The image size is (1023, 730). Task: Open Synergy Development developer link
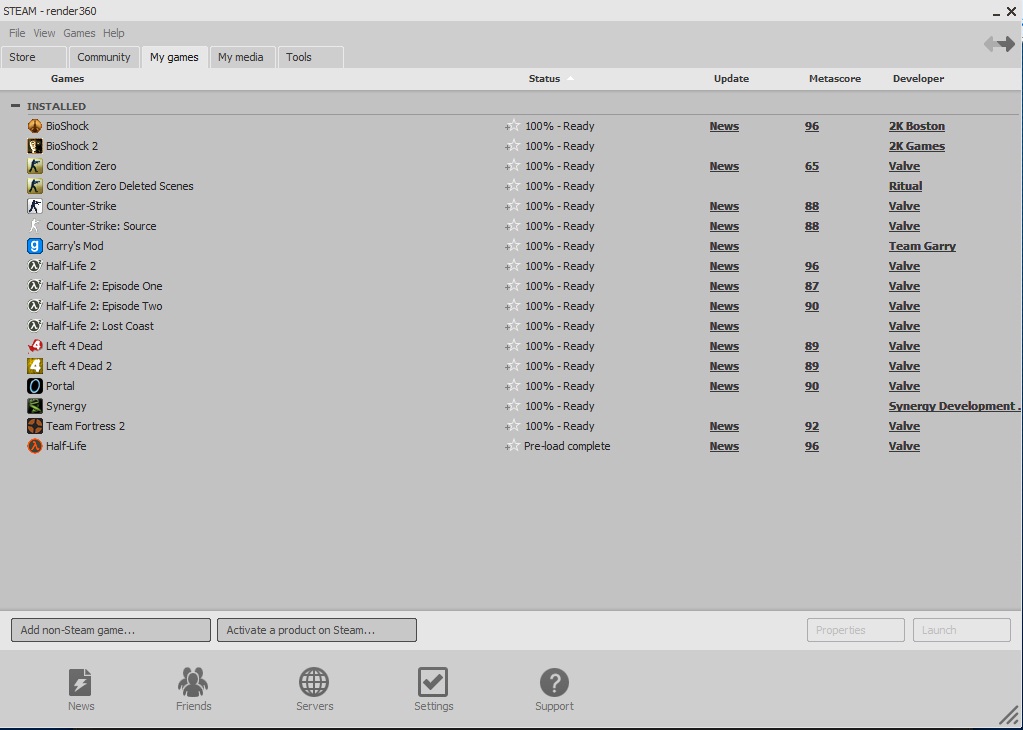(954, 406)
